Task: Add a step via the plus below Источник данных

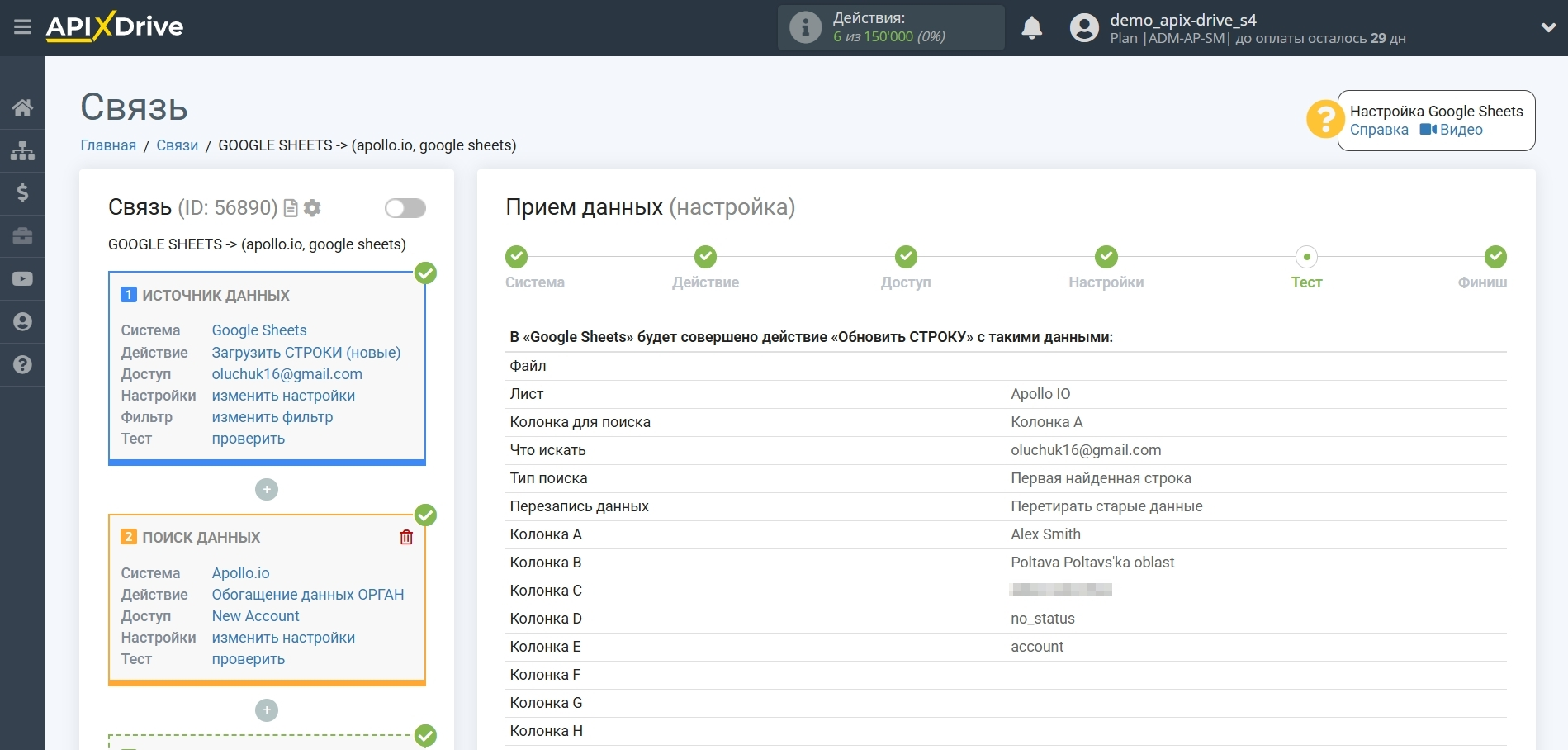Action: pyautogui.click(x=267, y=490)
